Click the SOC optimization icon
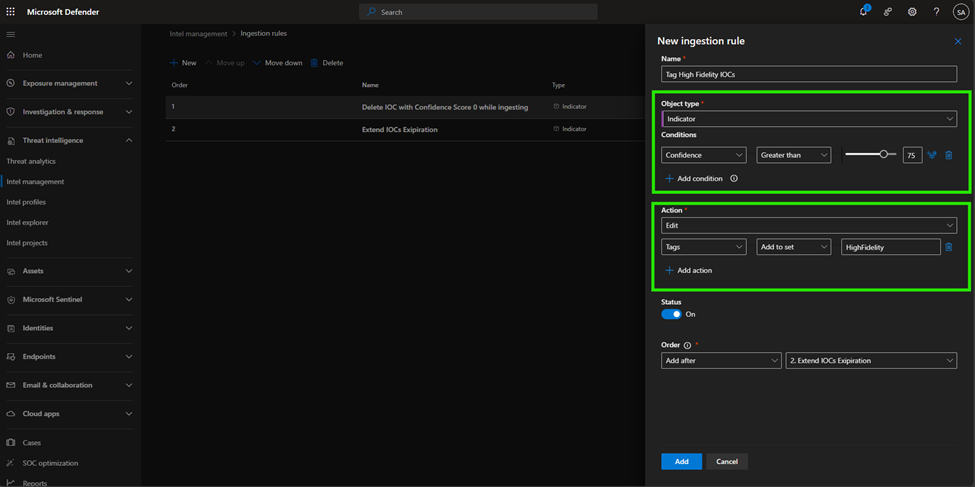The width and height of the screenshot is (975, 487). click(11, 463)
